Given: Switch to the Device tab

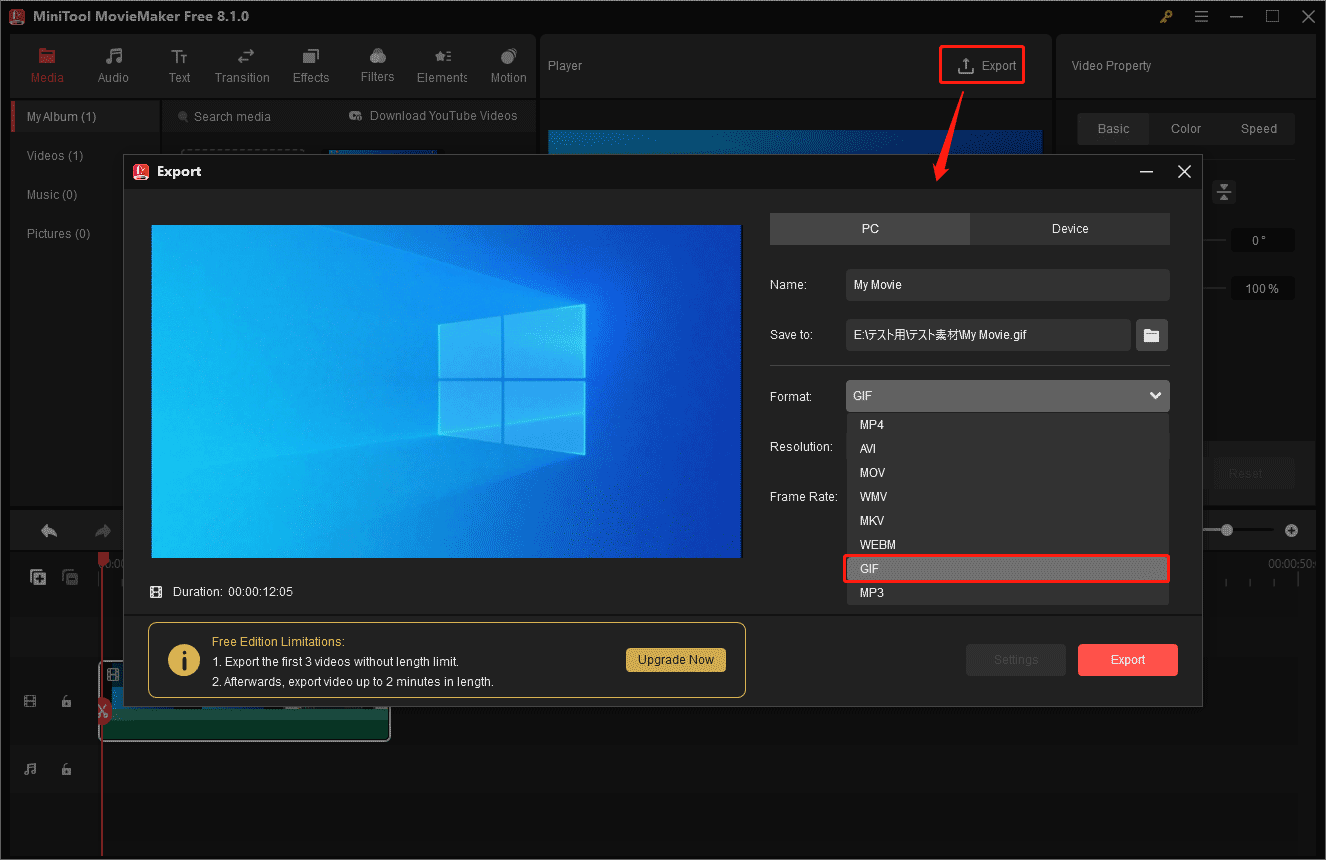Looking at the screenshot, I should click(x=1070, y=229).
